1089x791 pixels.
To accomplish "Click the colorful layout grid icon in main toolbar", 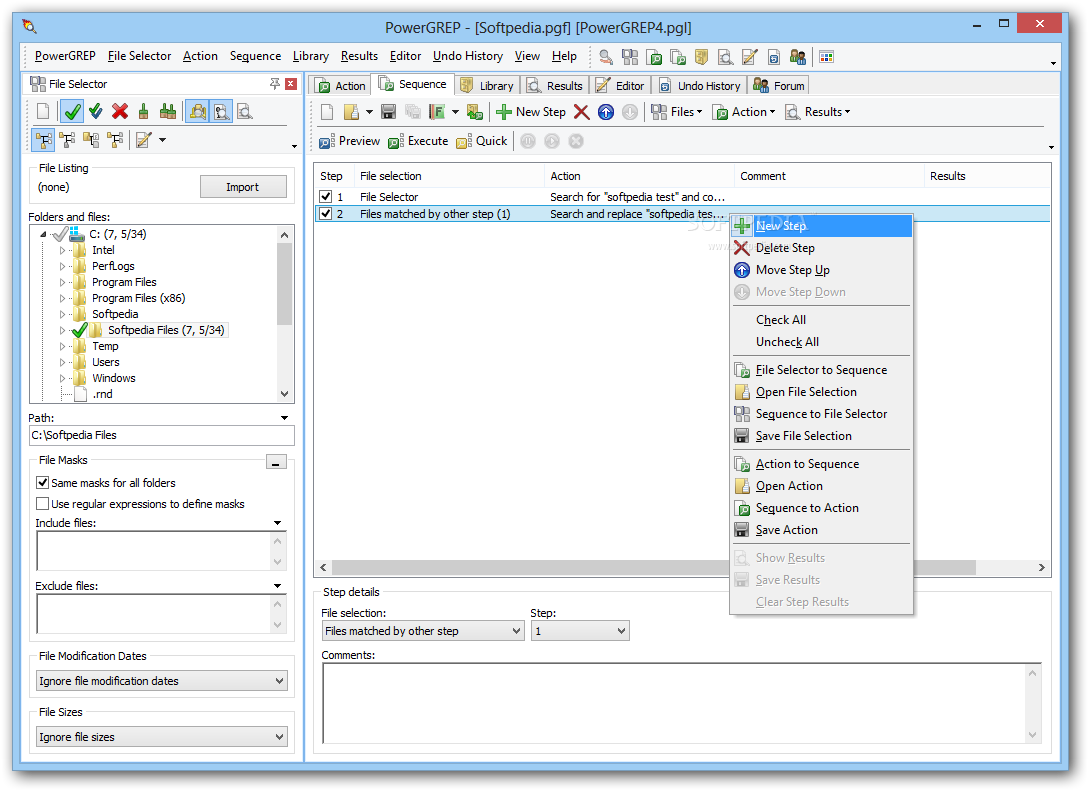I will (826, 57).
